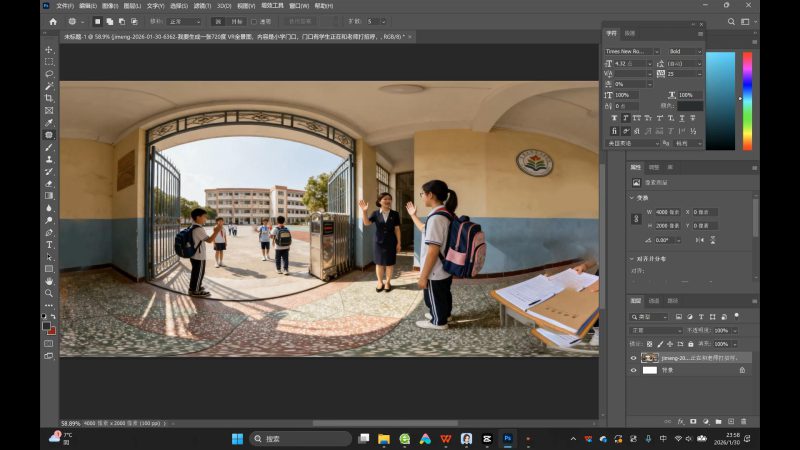The image size is (800, 450).
Task: Toggle Strikethrough in Character panel
Action: [x=693, y=118]
